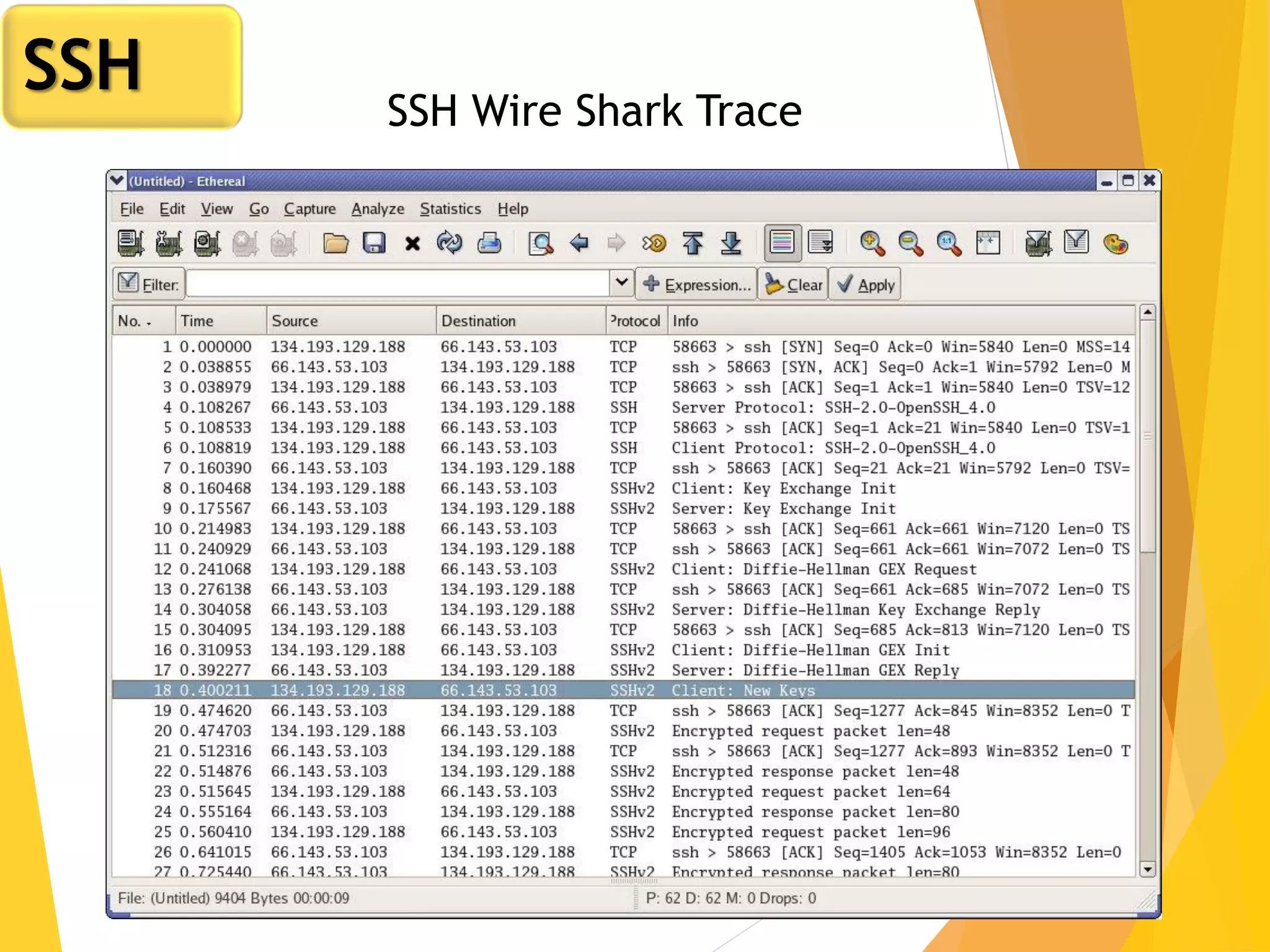The width and height of the screenshot is (1270, 952).
Task: Reload the capture file
Action: [450, 243]
